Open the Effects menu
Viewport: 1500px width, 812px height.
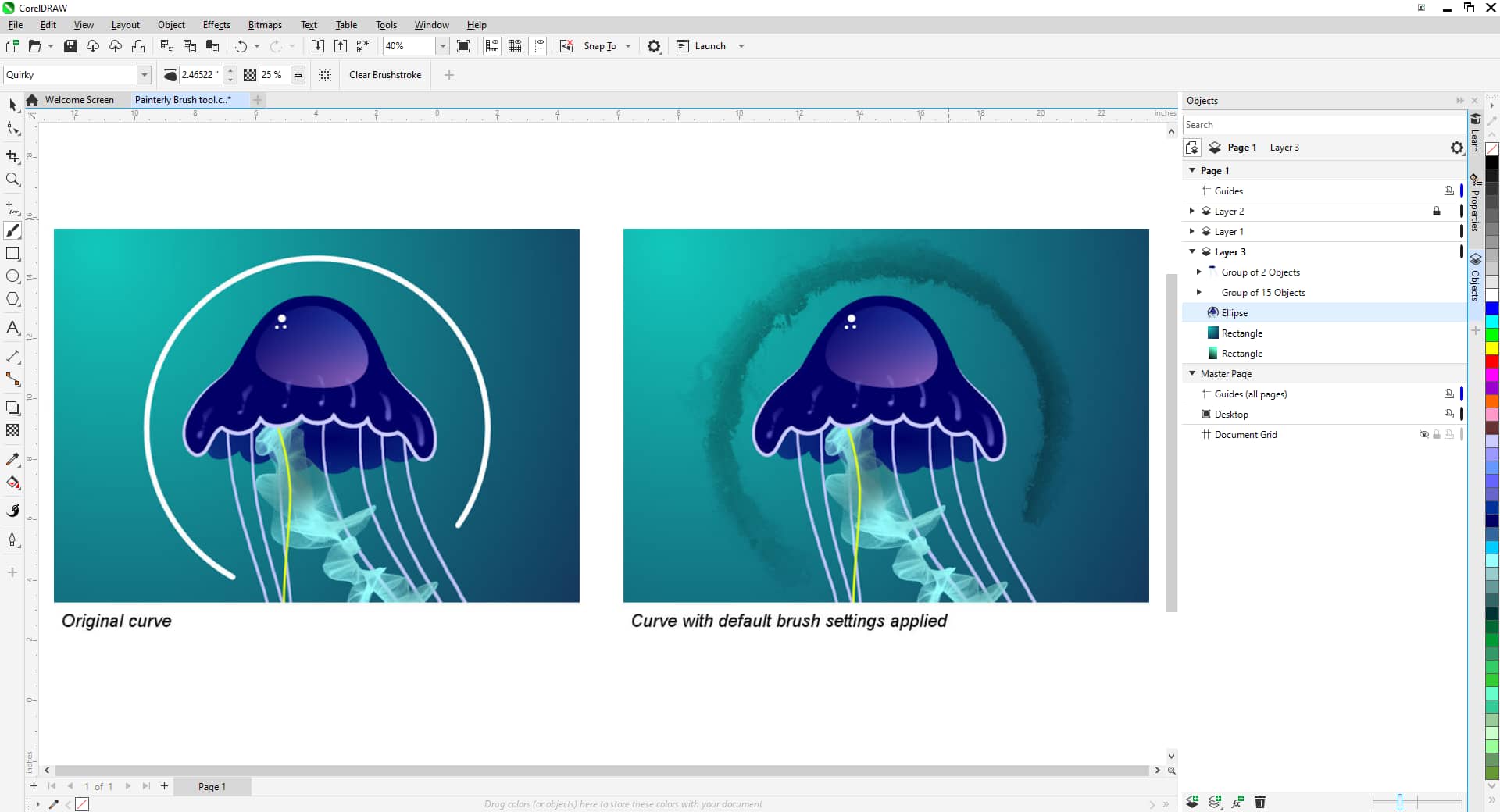(216, 25)
